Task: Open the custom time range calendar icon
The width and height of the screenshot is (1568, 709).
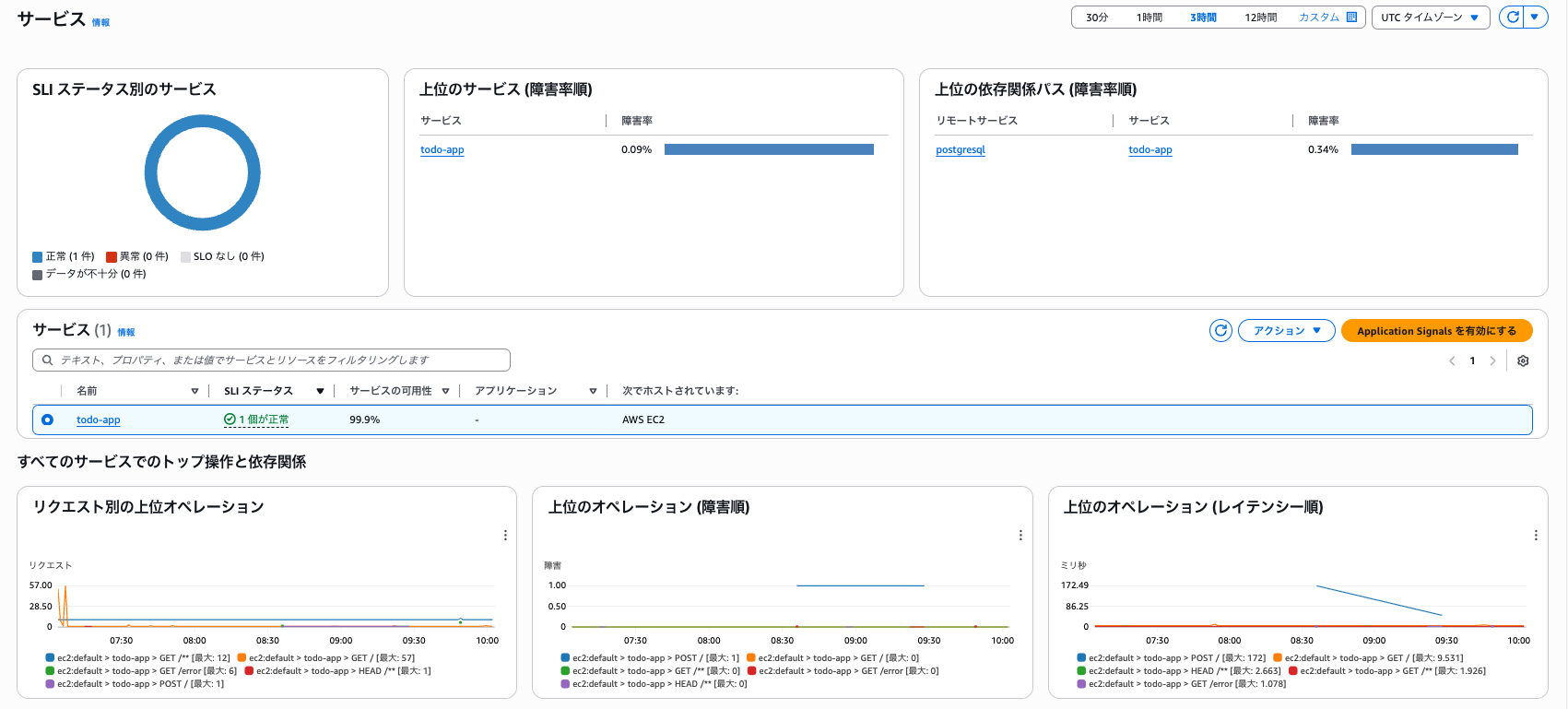Action: pos(1351,18)
